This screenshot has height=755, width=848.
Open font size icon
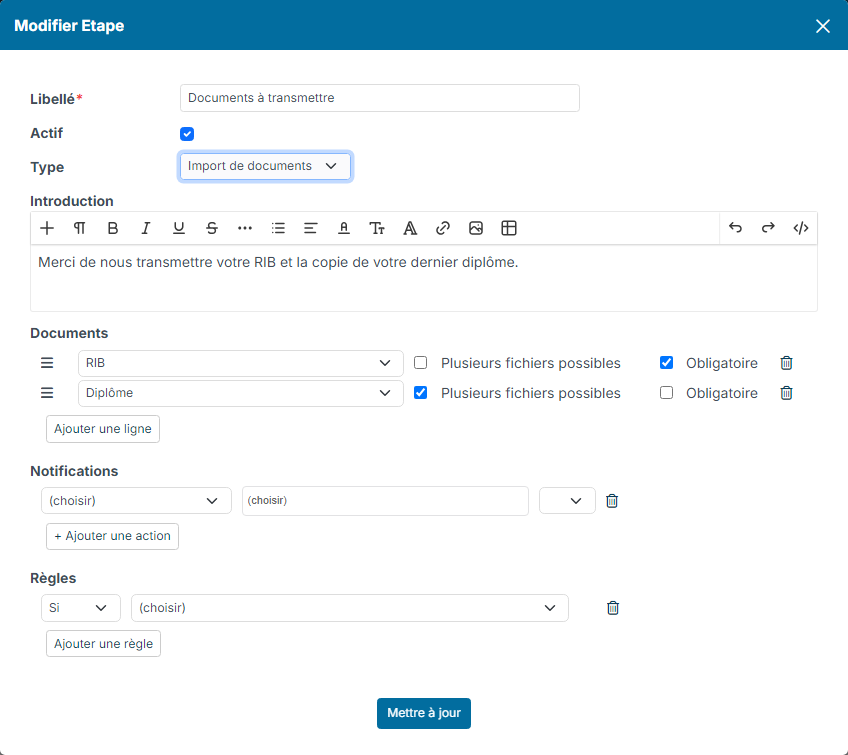click(377, 228)
